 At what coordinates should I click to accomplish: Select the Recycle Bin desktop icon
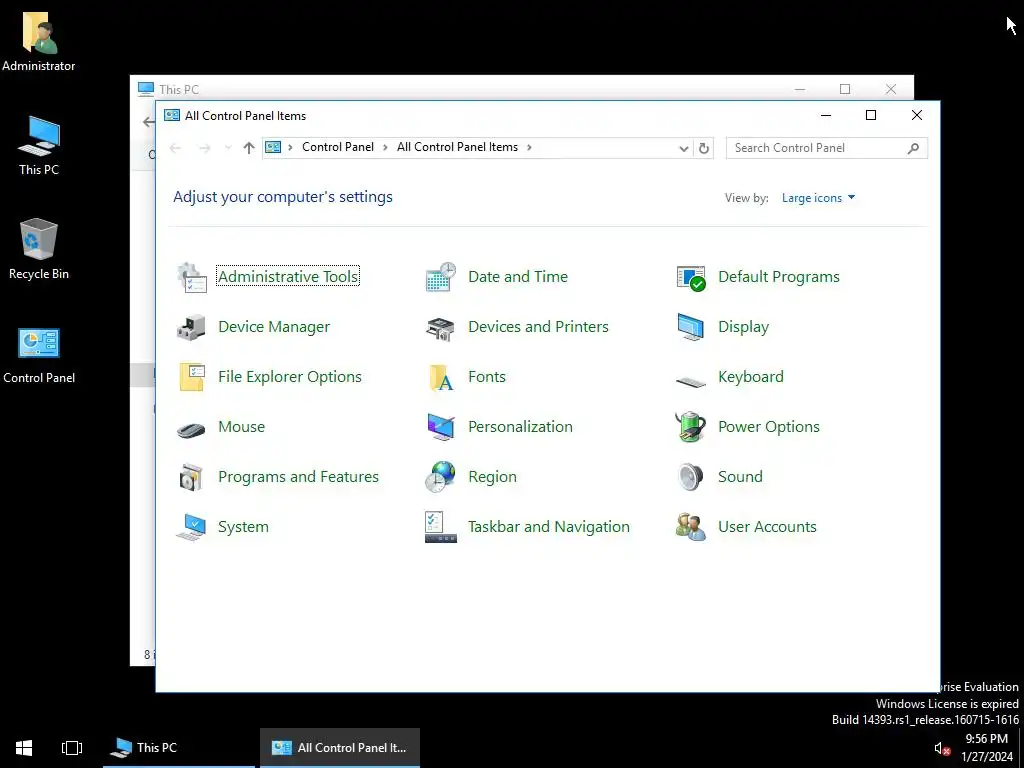(39, 249)
